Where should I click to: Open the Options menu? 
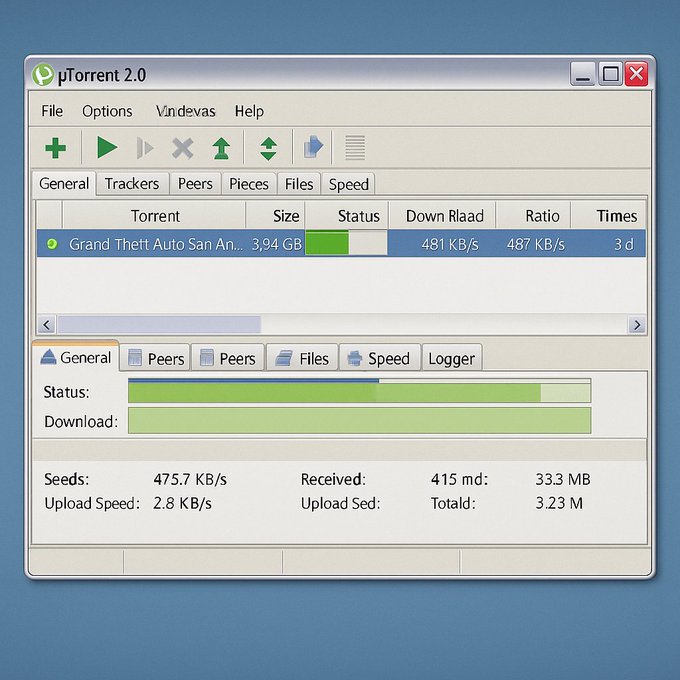coord(107,111)
